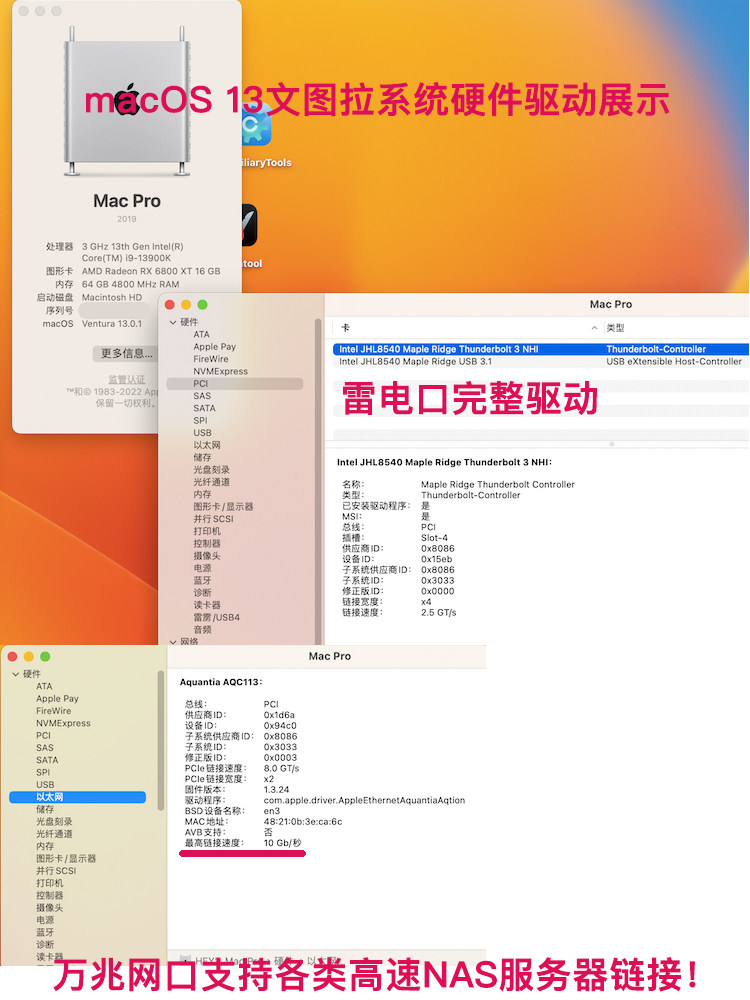This screenshot has height=1000, width=750.
Task: Select 光纤通道 in lower sidebar
Action: pos(54,834)
